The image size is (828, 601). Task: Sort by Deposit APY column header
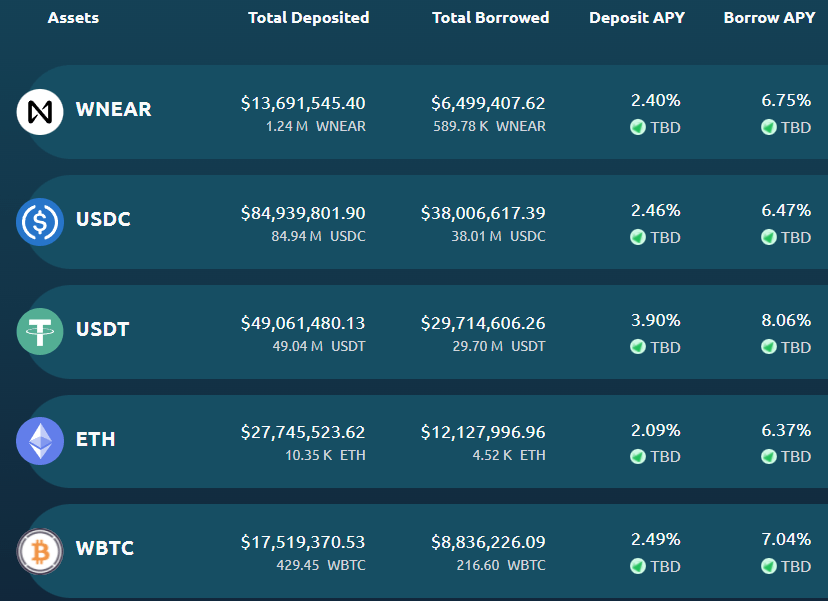coord(637,18)
